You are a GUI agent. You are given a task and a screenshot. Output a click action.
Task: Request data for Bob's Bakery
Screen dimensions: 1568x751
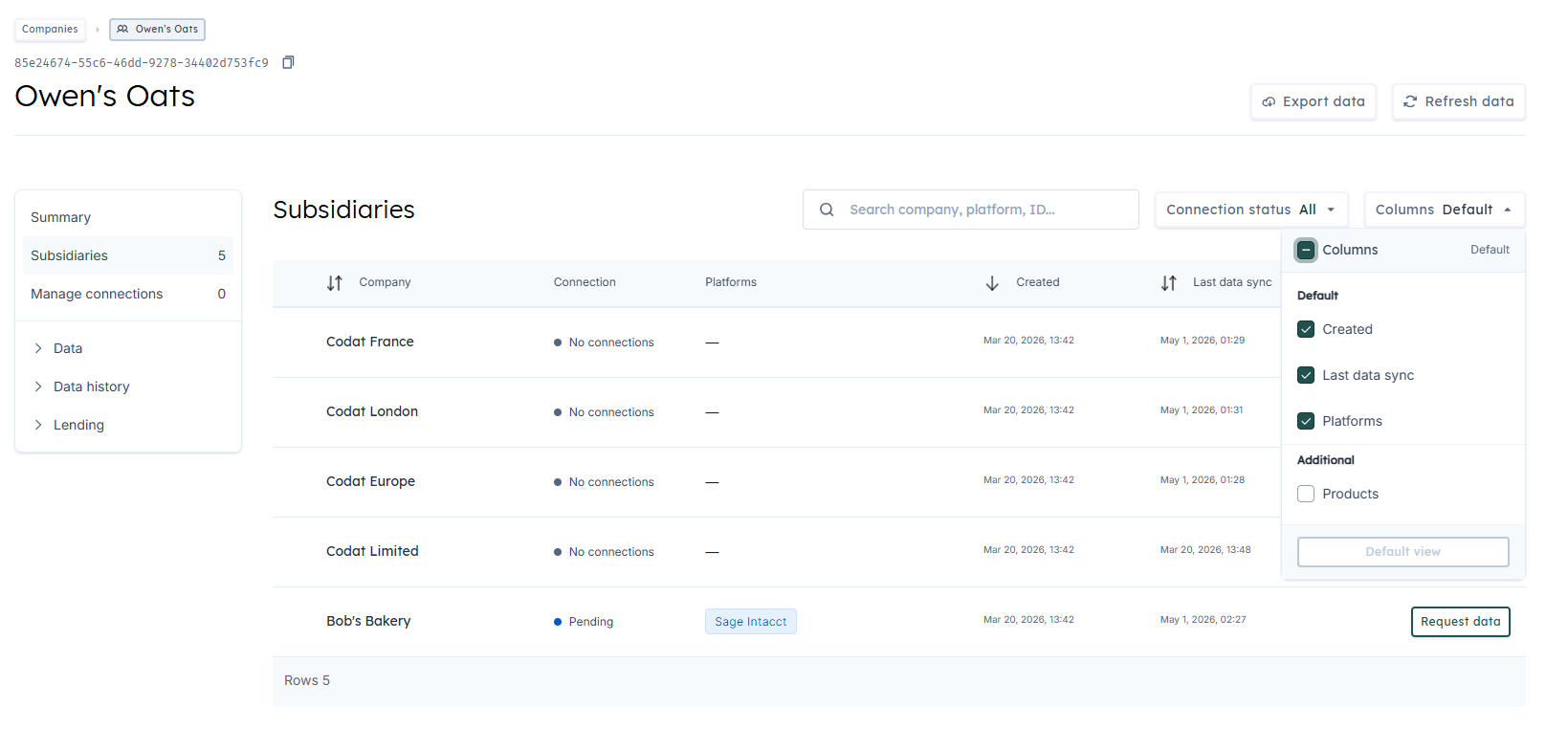1460,622
